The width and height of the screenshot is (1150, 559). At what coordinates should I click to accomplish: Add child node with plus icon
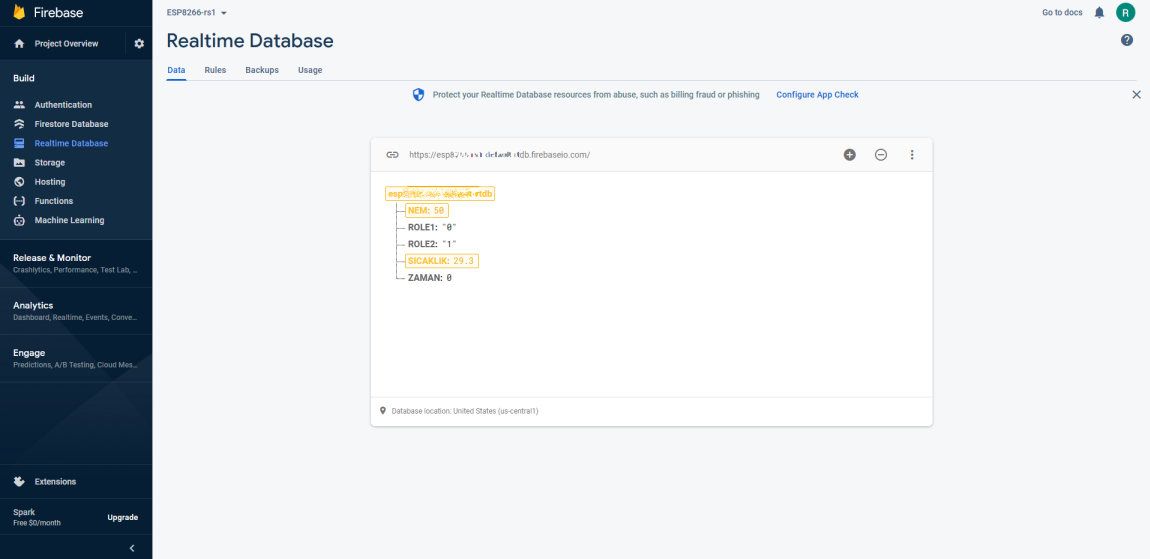849,155
